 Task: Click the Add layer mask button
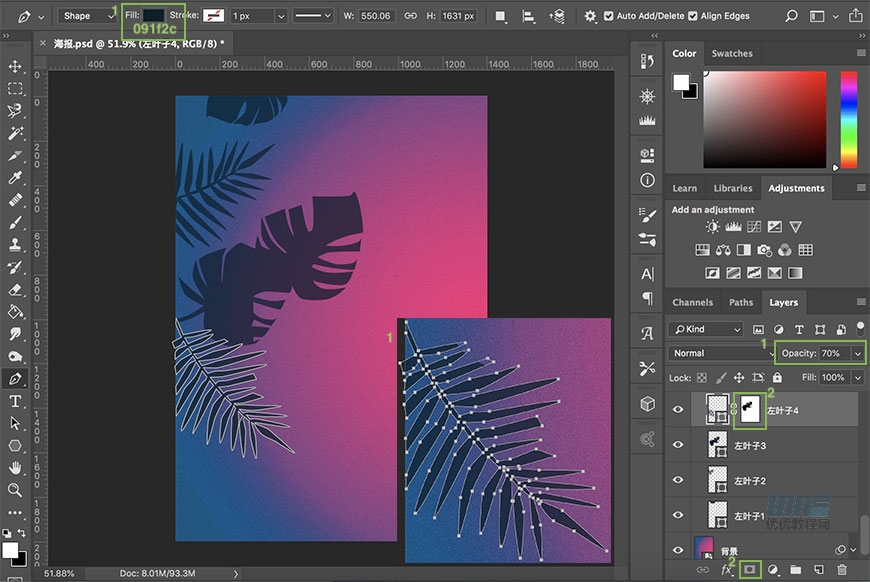750,569
